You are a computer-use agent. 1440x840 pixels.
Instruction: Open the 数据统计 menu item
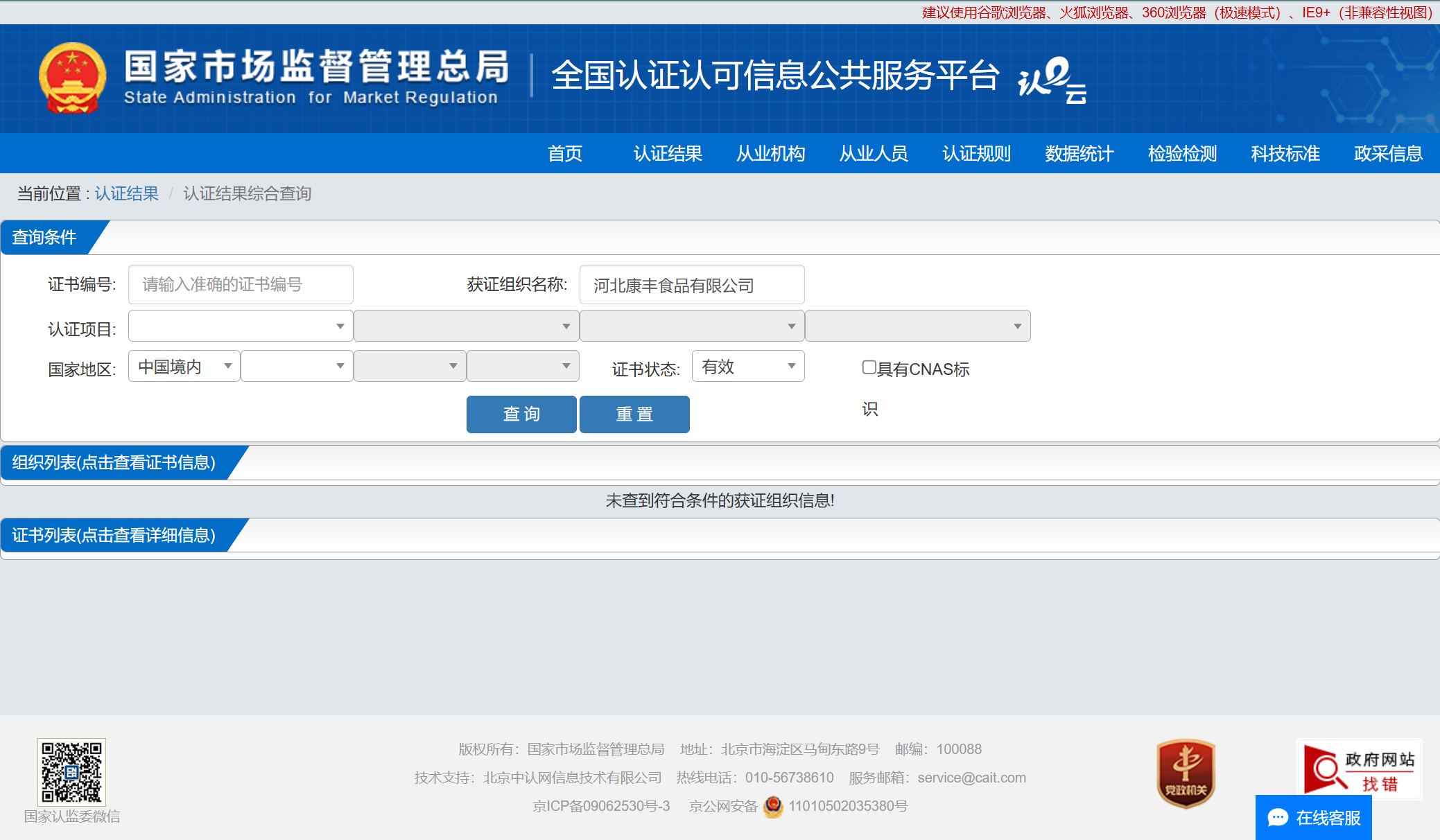point(1079,153)
